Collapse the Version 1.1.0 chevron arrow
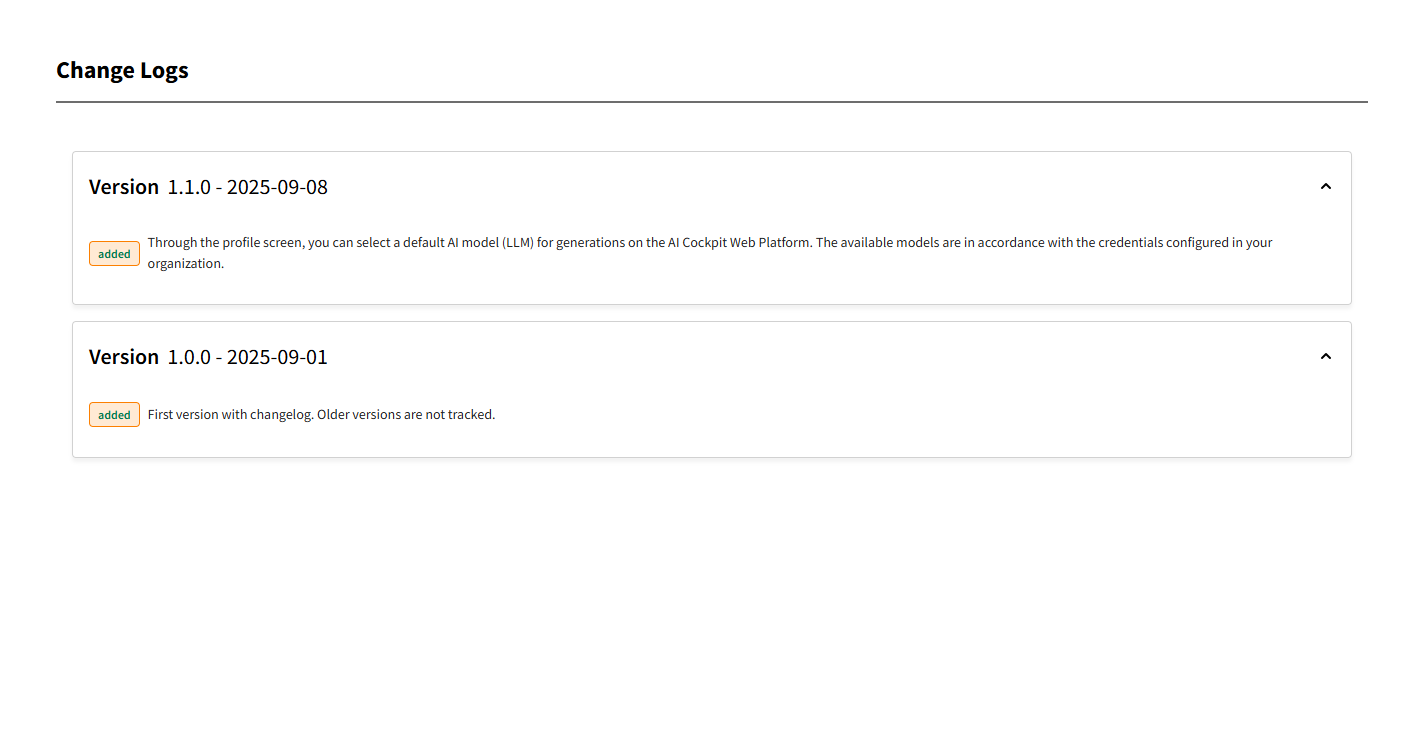This screenshot has height=752, width=1413. point(1325,186)
